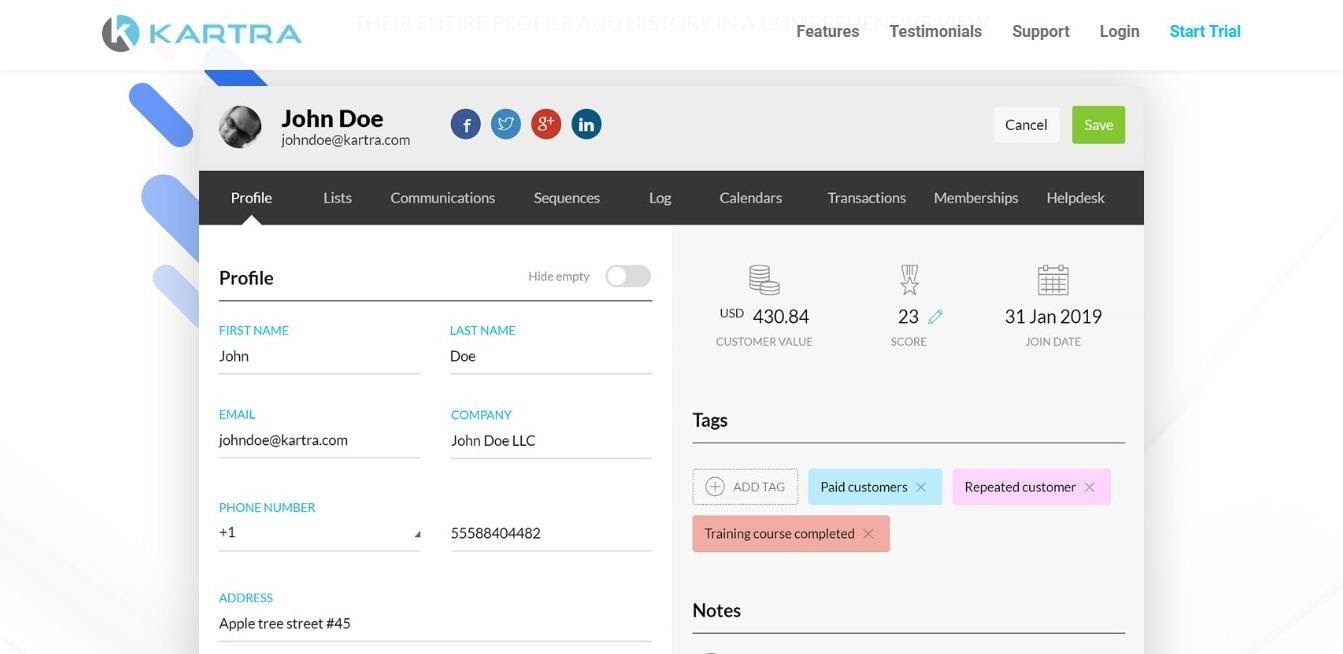Edit the Address field
This screenshot has width=1343, height=654.
(x=435, y=624)
